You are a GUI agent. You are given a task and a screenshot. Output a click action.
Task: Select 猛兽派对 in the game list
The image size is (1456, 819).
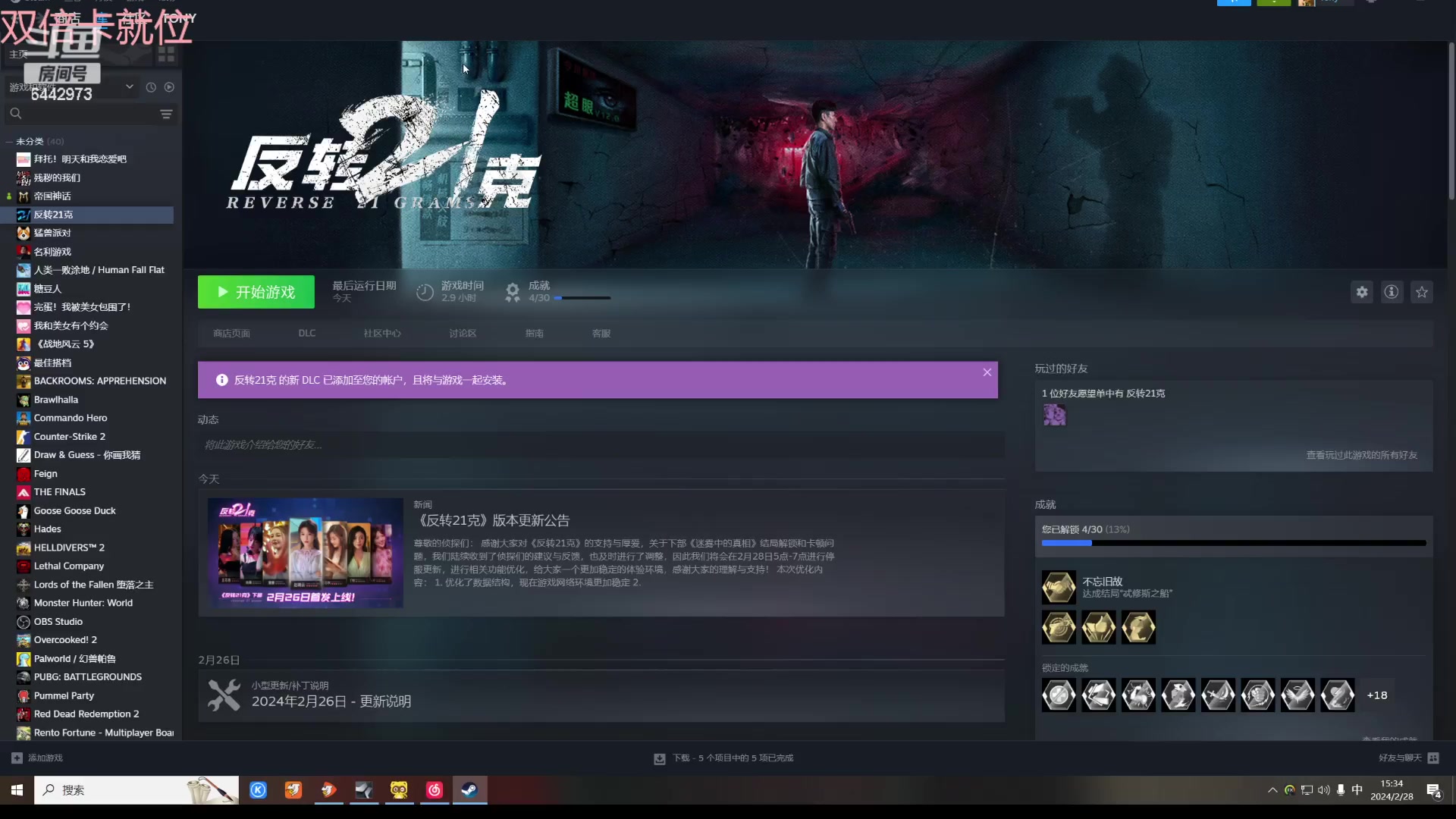[x=52, y=233]
